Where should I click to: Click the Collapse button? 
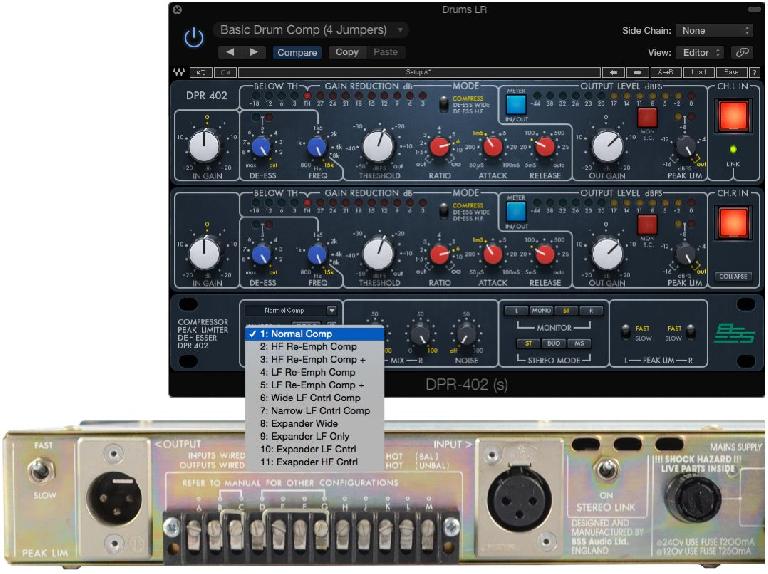733,276
